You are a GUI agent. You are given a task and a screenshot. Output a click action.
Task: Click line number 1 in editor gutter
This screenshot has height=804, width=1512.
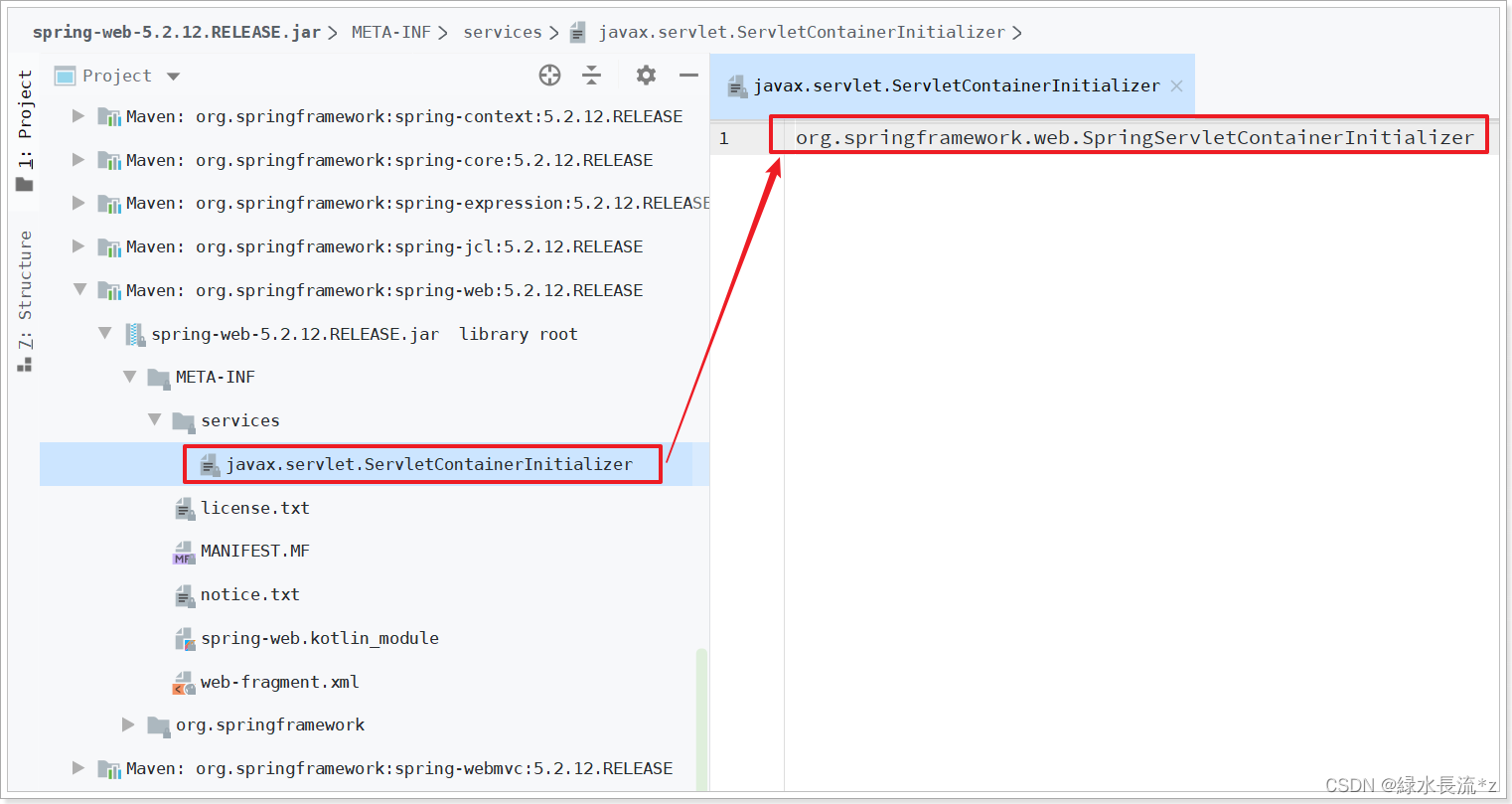click(724, 138)
